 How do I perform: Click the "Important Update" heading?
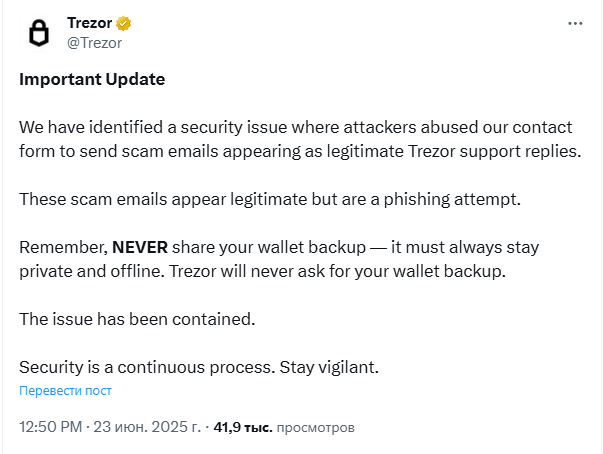coord(92,80)
